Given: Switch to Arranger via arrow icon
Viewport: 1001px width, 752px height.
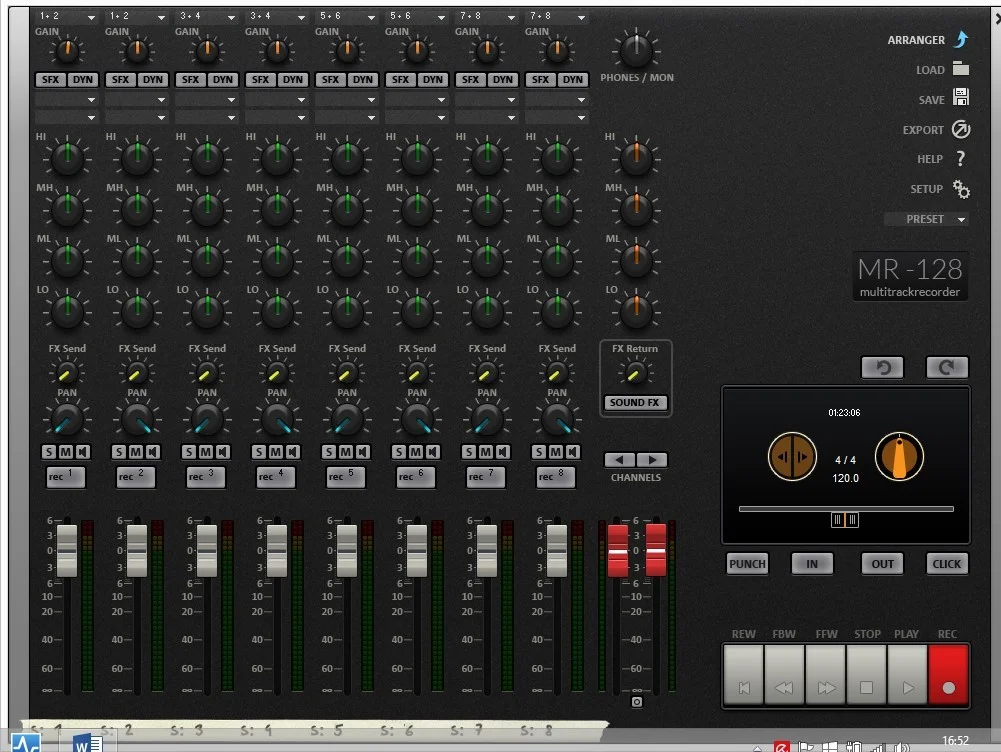Looking at the screenshot, I should [x=961, y=40].
